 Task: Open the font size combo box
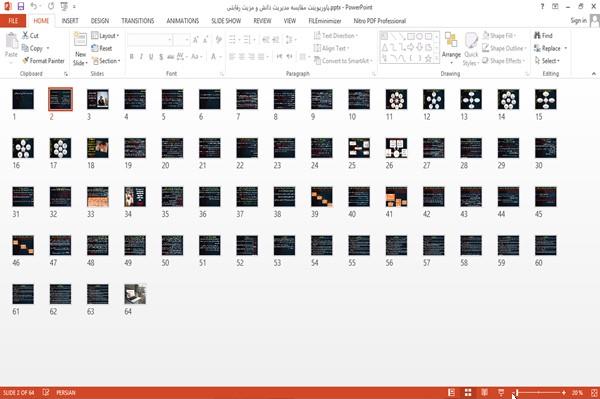pos(181,39)
